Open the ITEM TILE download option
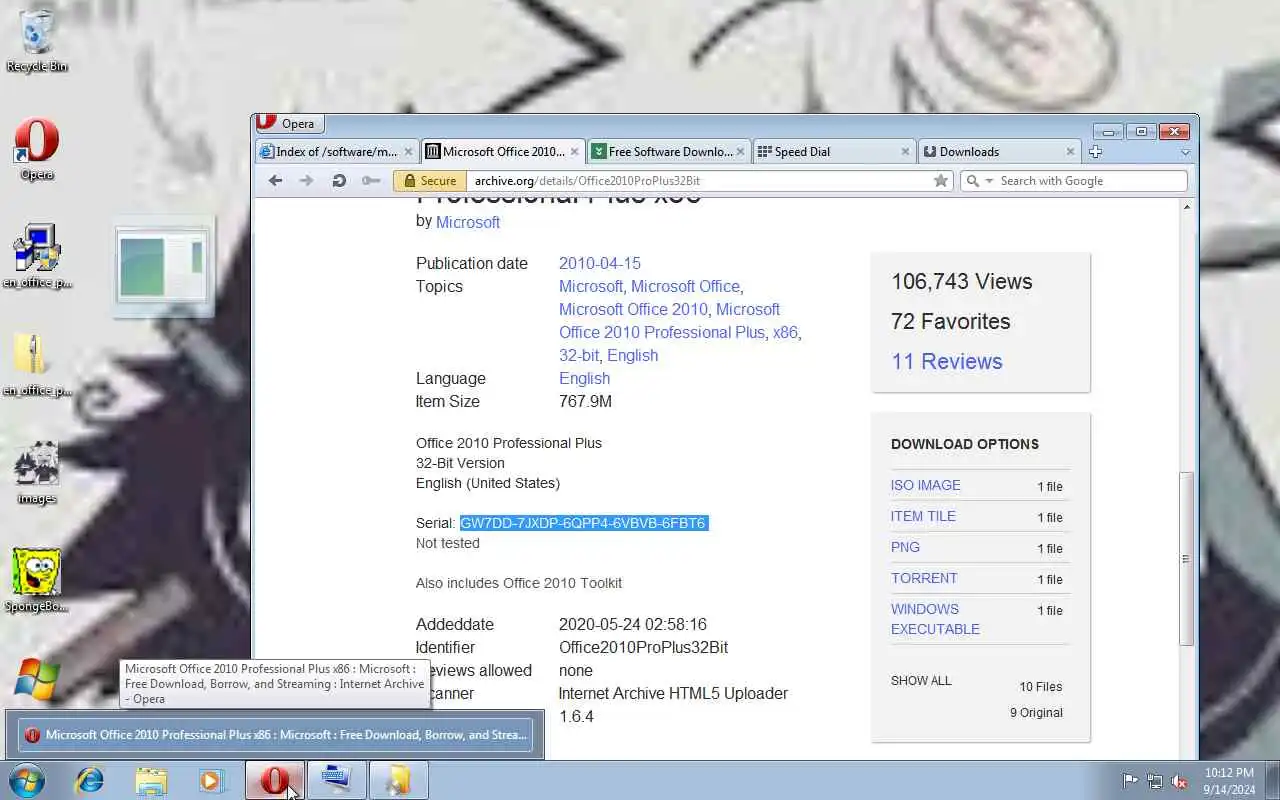 [x=923, y=516]
